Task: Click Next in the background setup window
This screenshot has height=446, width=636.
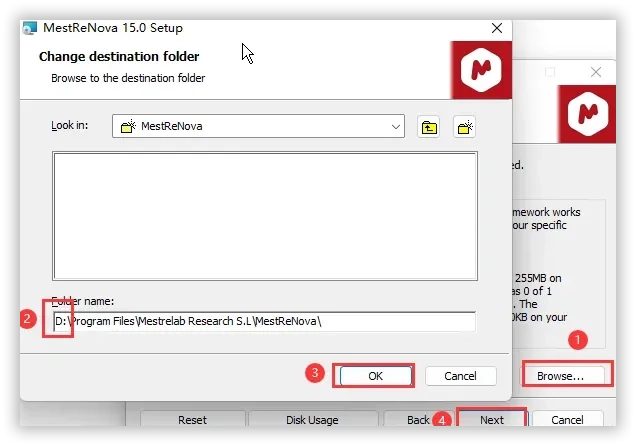Action: pyautogui.click(x=492, y=419)
